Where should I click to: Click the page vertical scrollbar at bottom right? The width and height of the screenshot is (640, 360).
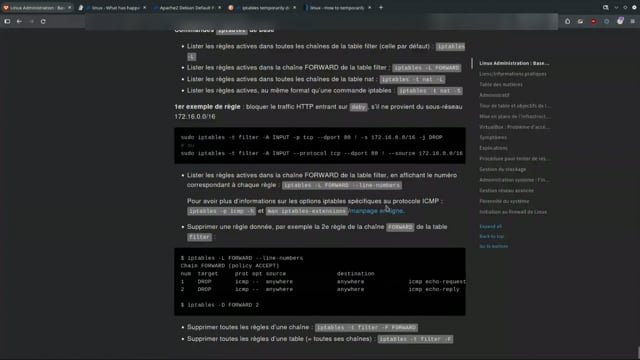tap(638, 352)
